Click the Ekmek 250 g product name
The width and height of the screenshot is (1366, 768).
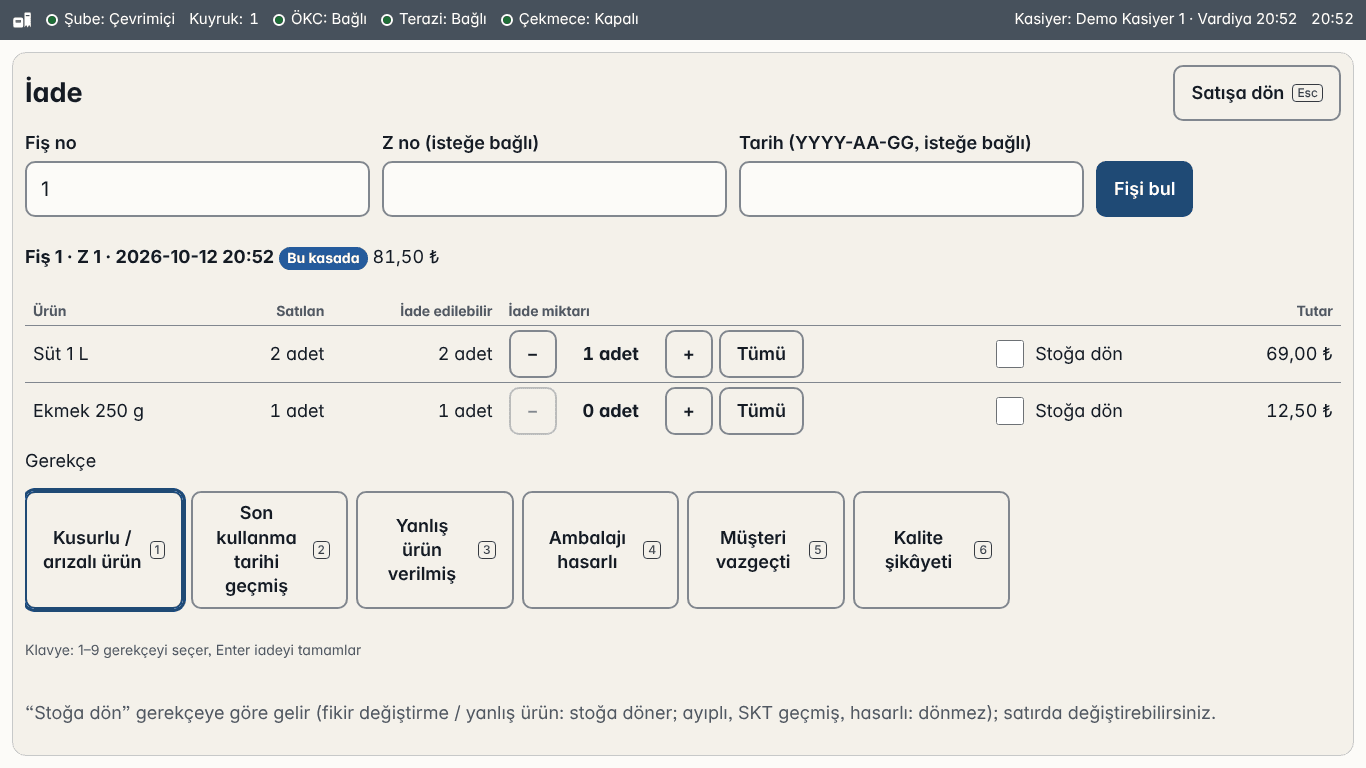click(88, 411)
